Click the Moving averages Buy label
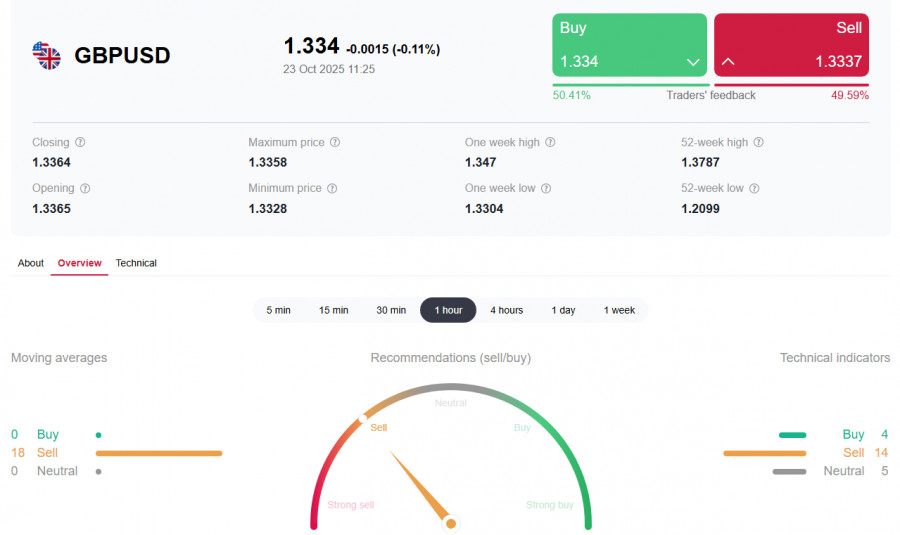This screenshot has width=900, height=535. tap(48, 435)
